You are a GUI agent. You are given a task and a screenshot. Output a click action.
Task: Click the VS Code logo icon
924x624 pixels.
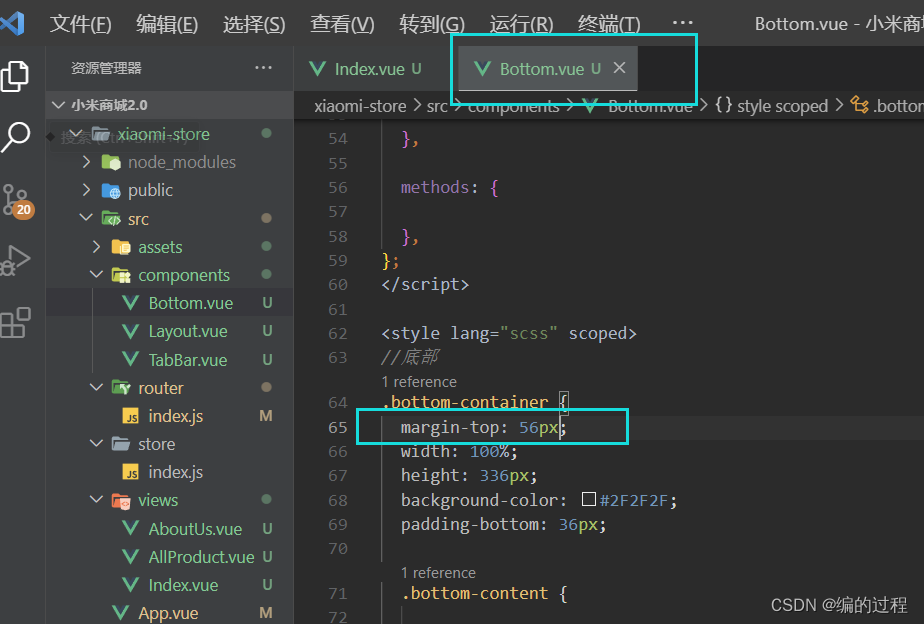click(x=12, y=24)
